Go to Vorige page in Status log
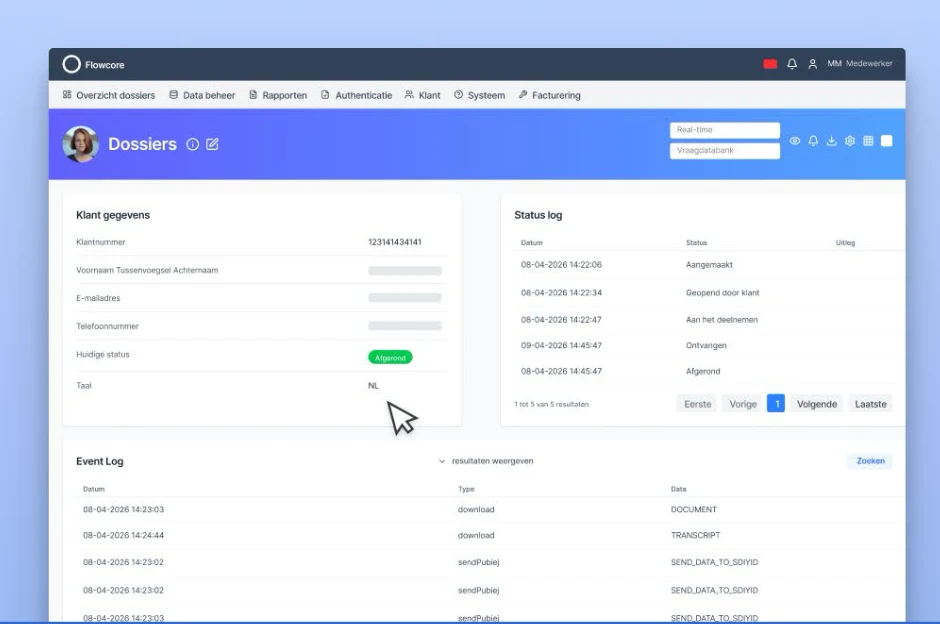The width and height of the screenshot is (940, 624). click(743, 404)
